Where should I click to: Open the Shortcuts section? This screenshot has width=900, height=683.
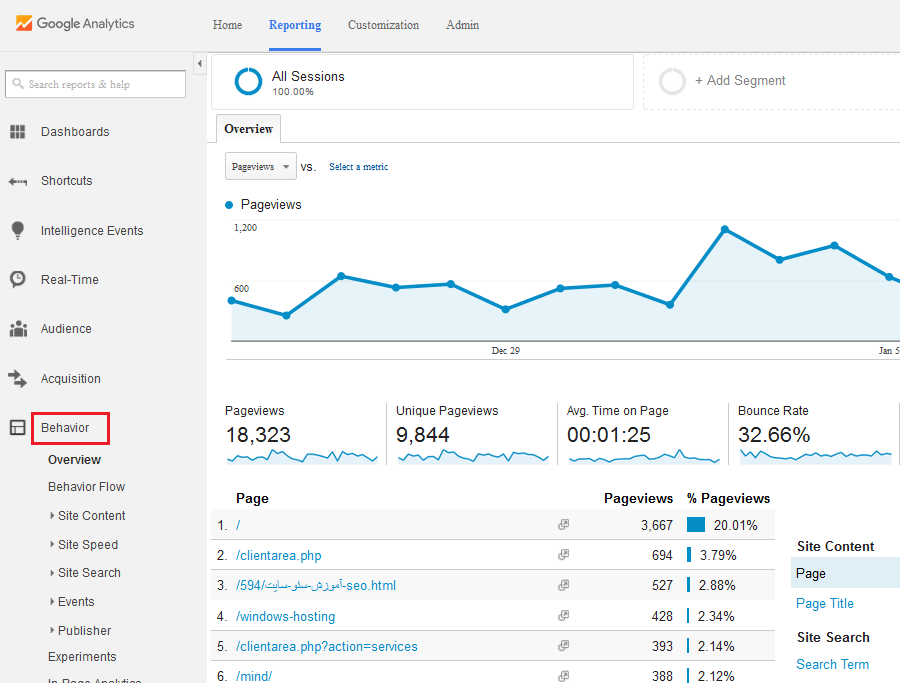click(67, 181)
